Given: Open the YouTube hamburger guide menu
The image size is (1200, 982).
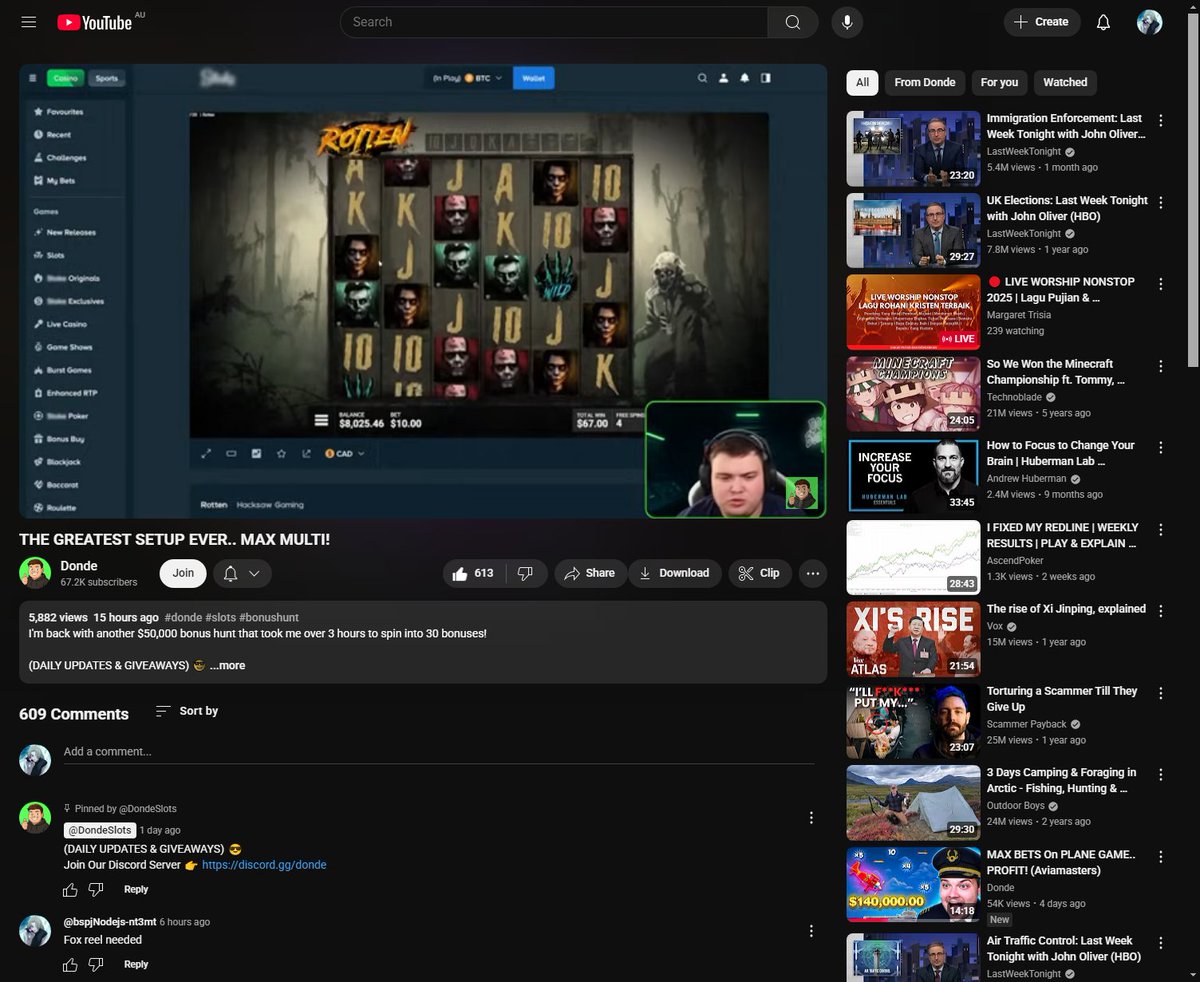Looking at the screenshot, I should [28, 22].
